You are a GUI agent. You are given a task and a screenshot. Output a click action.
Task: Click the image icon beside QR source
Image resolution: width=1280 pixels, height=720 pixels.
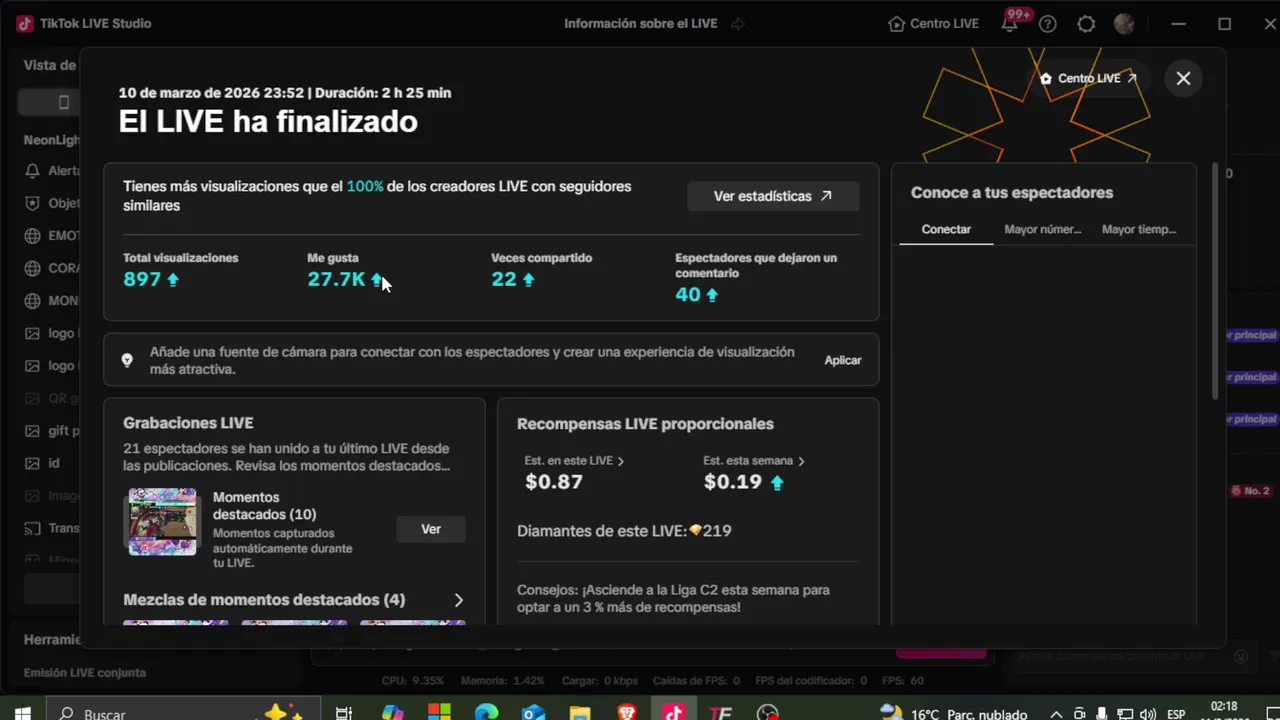[33, 398]
